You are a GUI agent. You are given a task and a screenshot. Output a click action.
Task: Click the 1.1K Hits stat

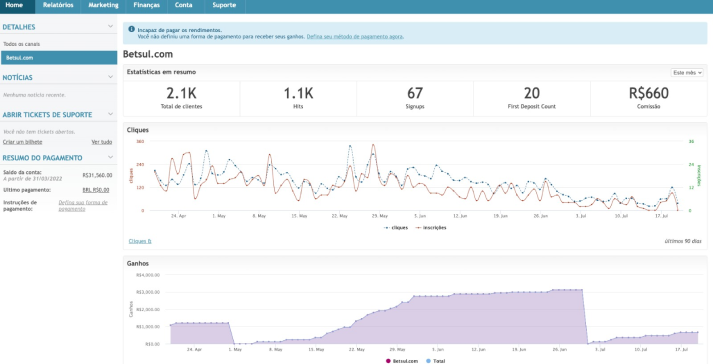(x=298, y=99)
